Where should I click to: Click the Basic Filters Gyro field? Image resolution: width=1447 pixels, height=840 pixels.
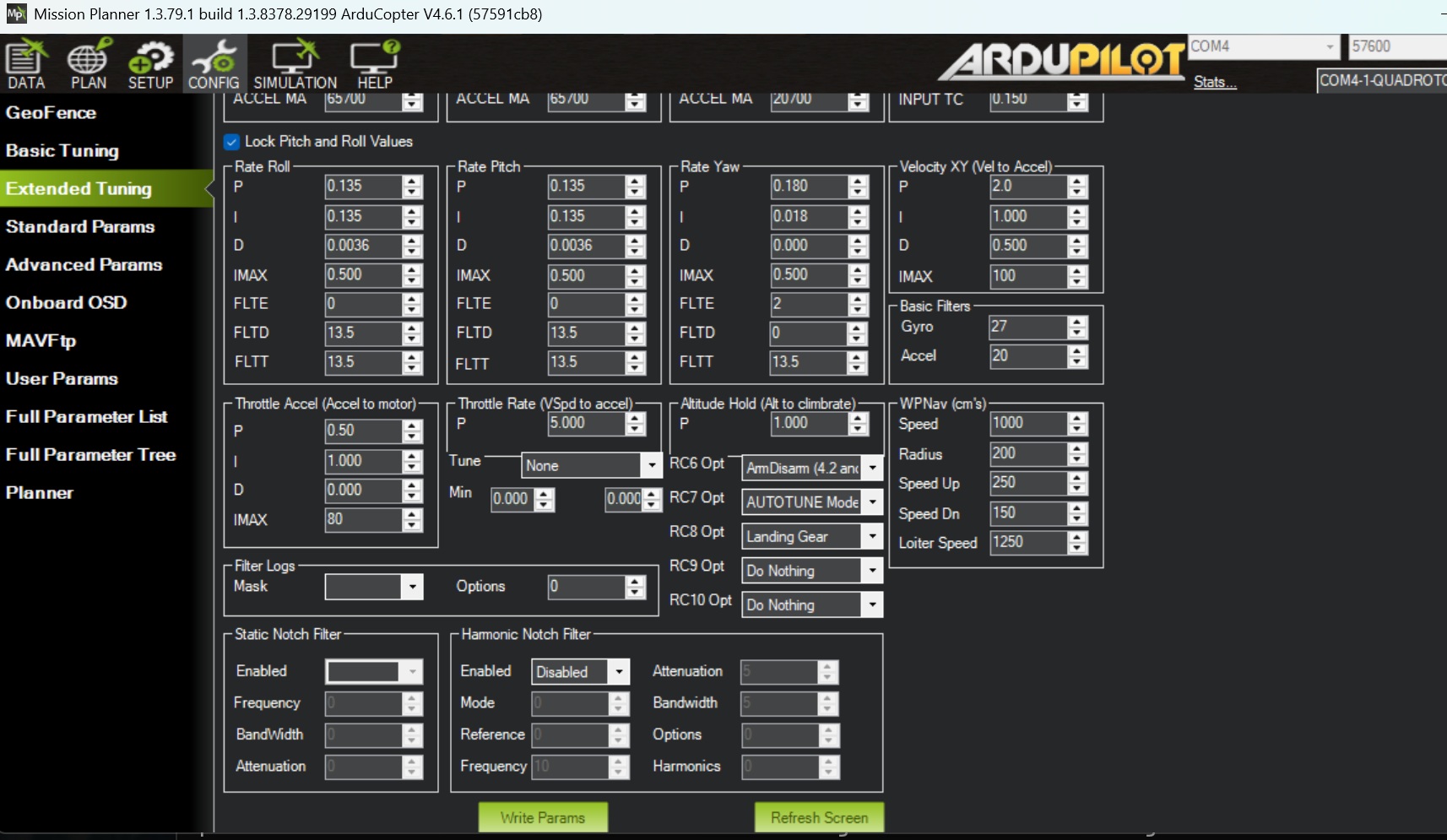tap(1028, 327)
